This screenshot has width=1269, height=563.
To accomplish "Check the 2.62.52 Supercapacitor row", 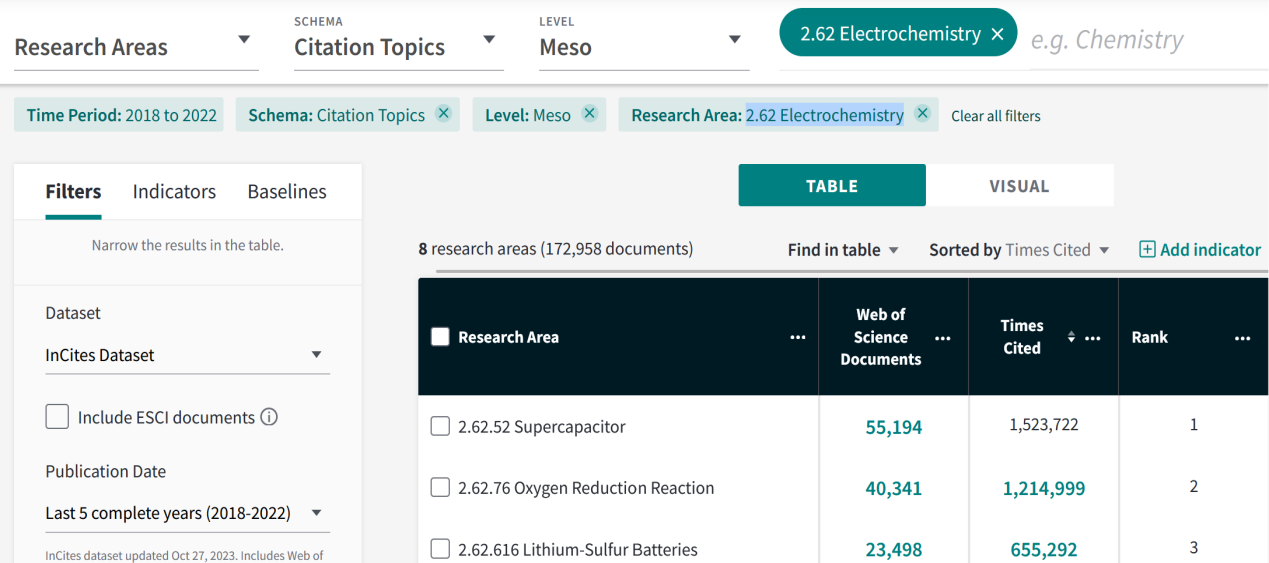I will pos(440,427).
